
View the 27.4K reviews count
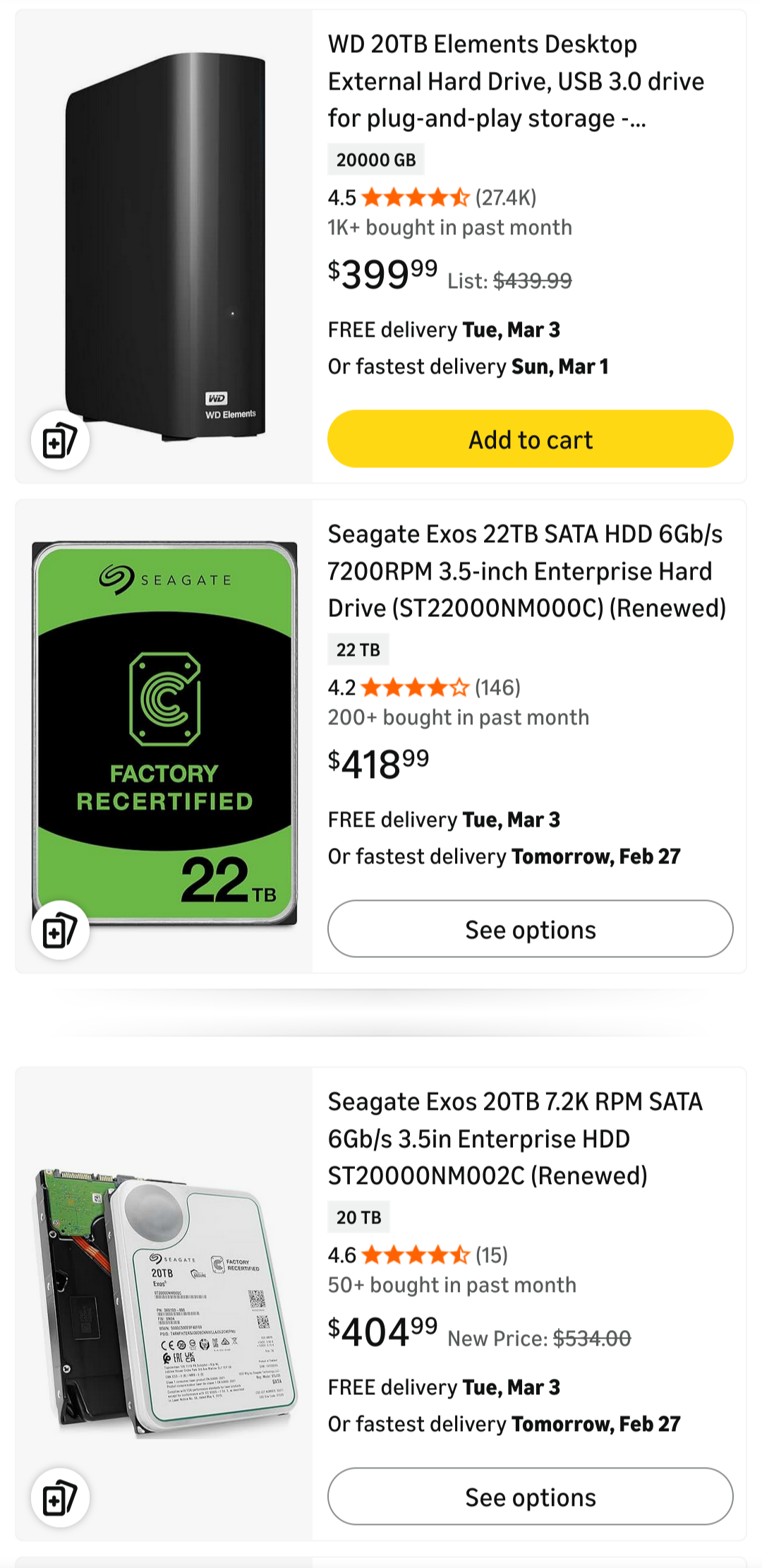[x=506, y=198]
